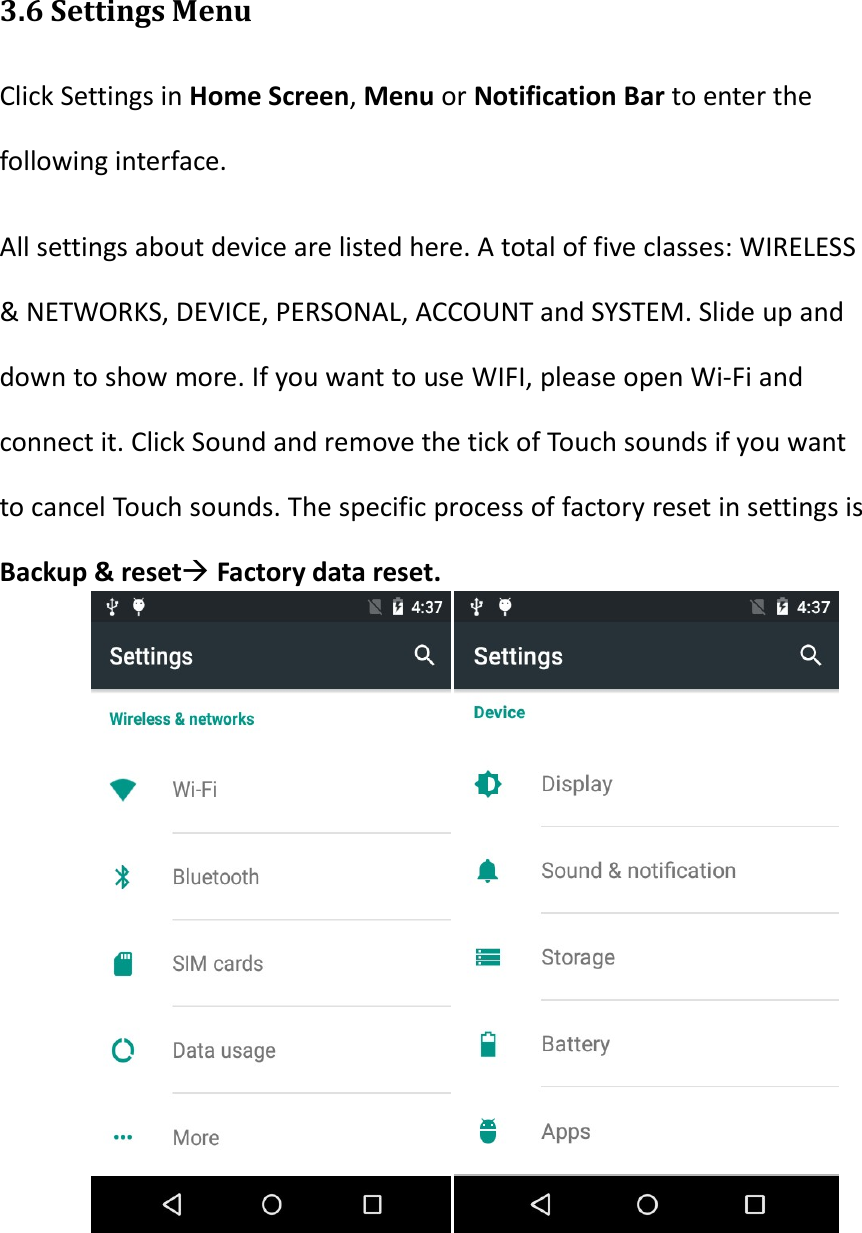The height and width of the screenshot is (1233, 862).
Task: Select the Sound & notification bell icon
Action: [488, 870]
